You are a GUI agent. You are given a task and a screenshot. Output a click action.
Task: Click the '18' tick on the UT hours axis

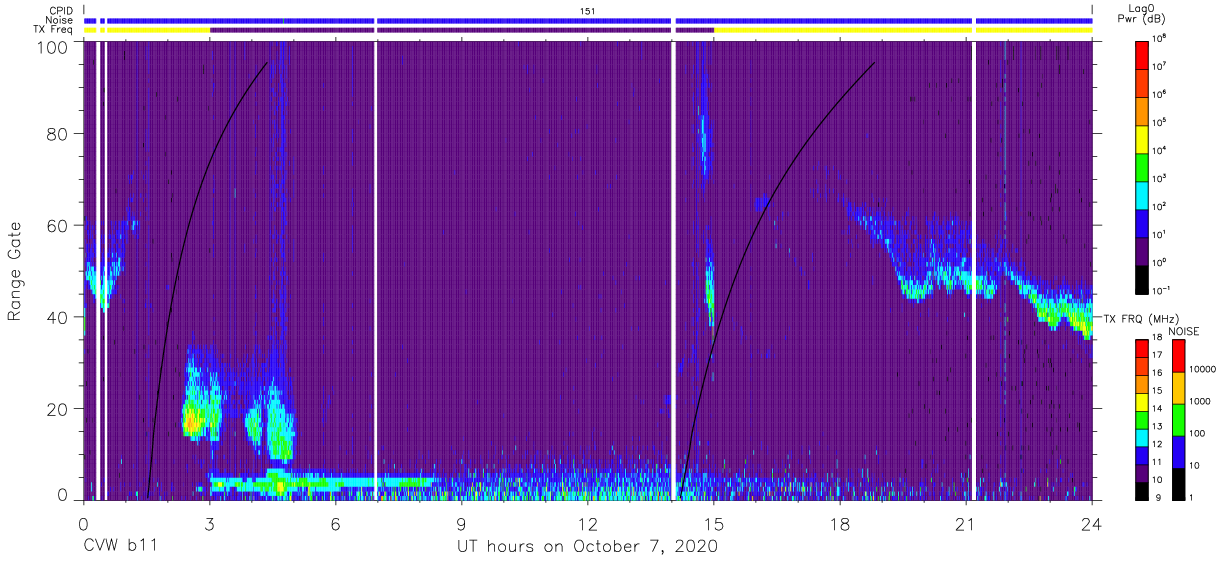pos(840,523)
